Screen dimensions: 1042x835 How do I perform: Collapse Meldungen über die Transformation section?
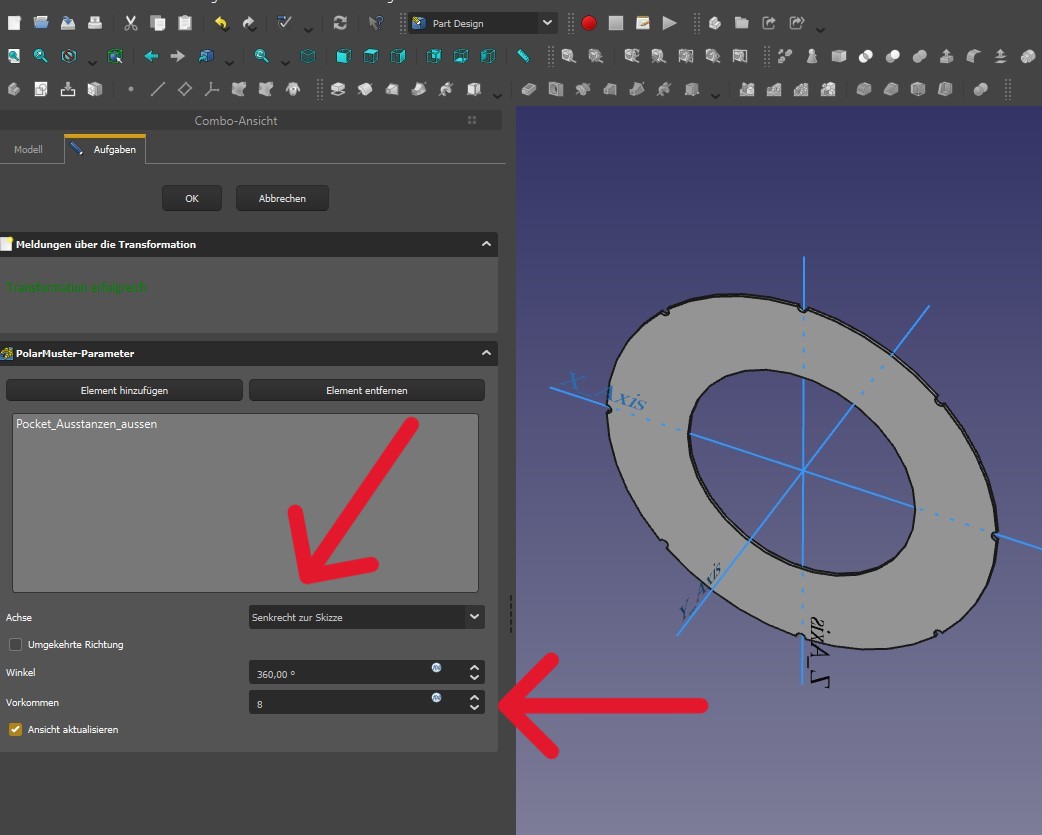point(486,244)
